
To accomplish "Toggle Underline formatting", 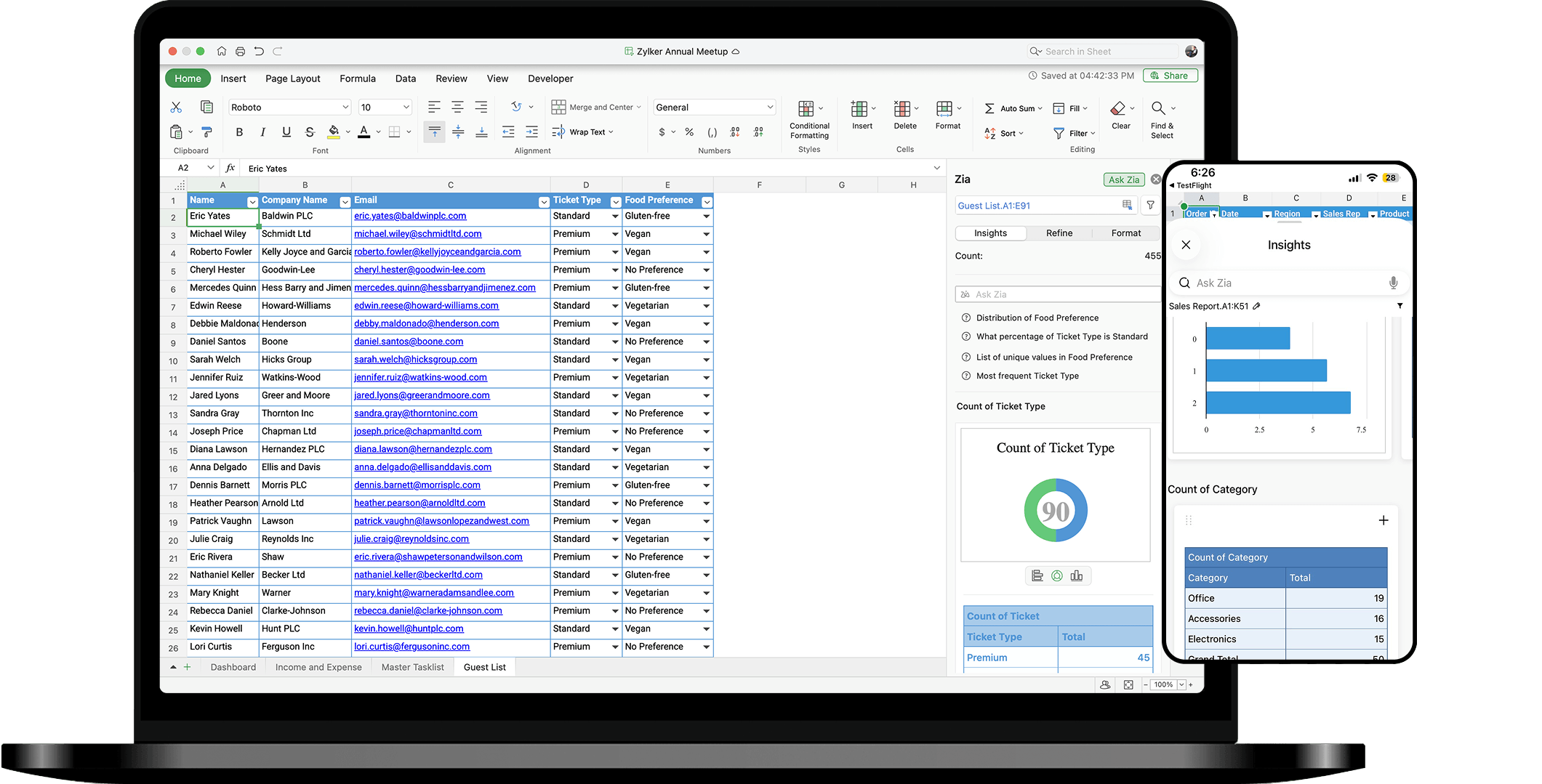I will pyautogui.click(x=286, y=132).
